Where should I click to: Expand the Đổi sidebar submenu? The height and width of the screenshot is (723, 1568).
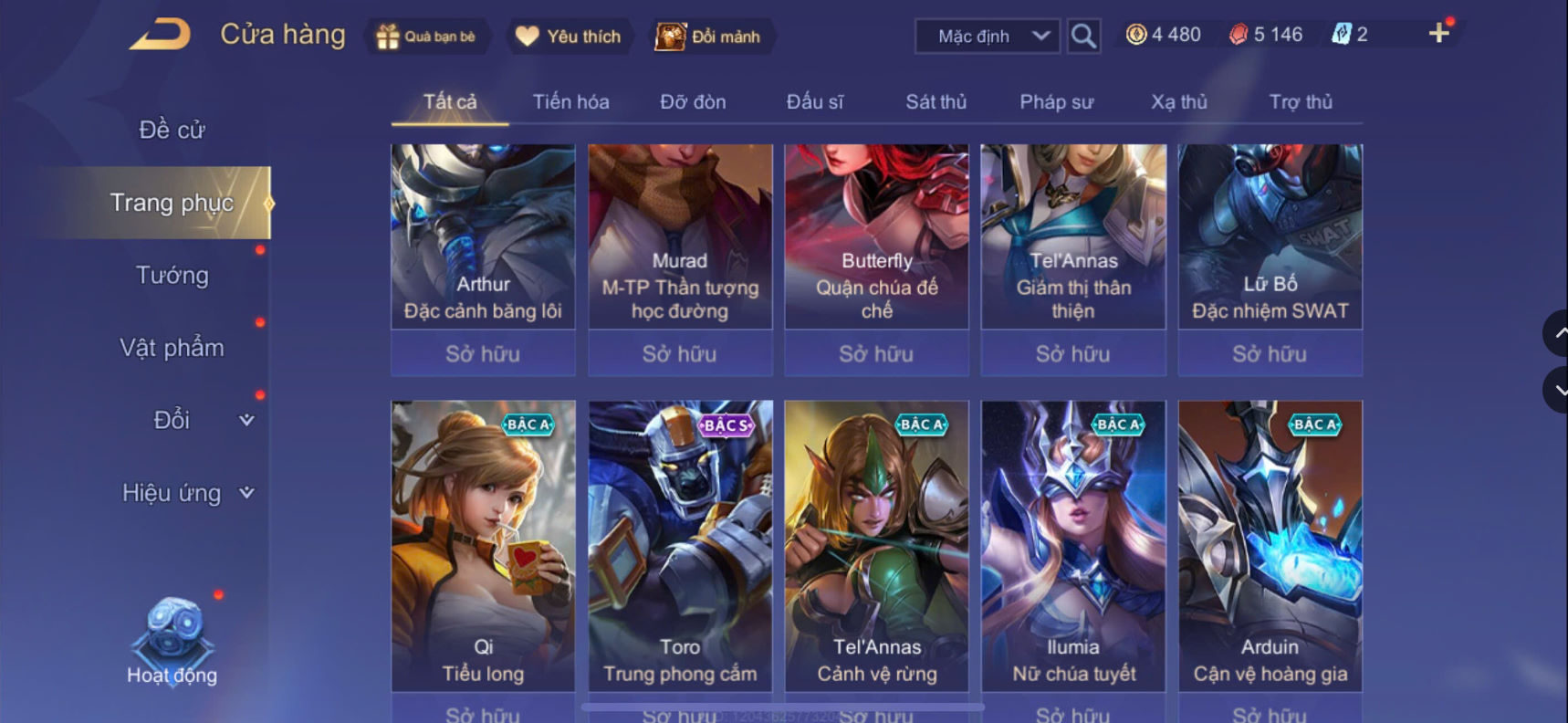[246, 420]
